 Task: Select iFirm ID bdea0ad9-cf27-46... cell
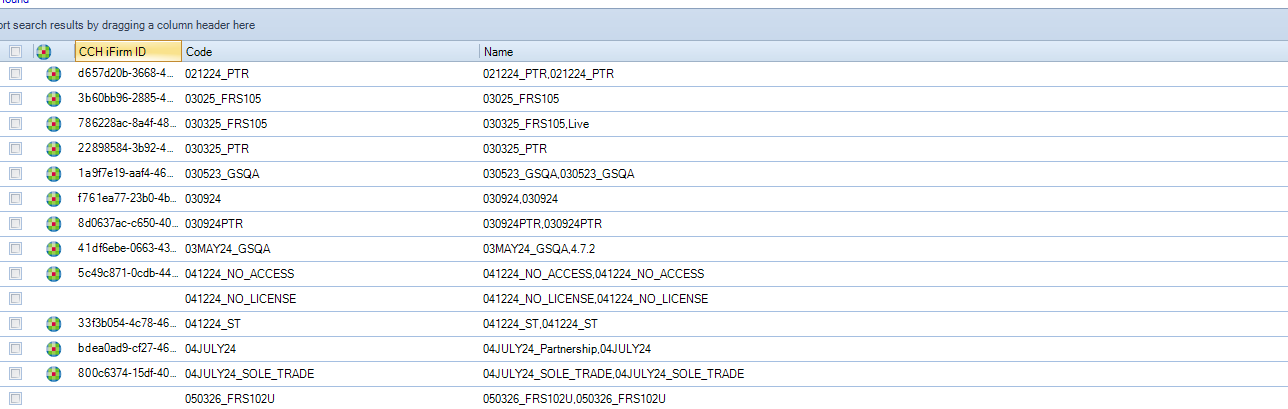click(x=128, y=349)
